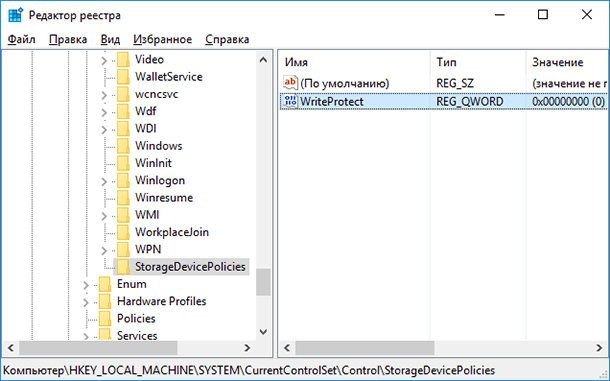Viewport: 610px width, 381px height.
Task: Click values pane left scroll arrow
Action: pyautogui.click(x=287, y=348)
